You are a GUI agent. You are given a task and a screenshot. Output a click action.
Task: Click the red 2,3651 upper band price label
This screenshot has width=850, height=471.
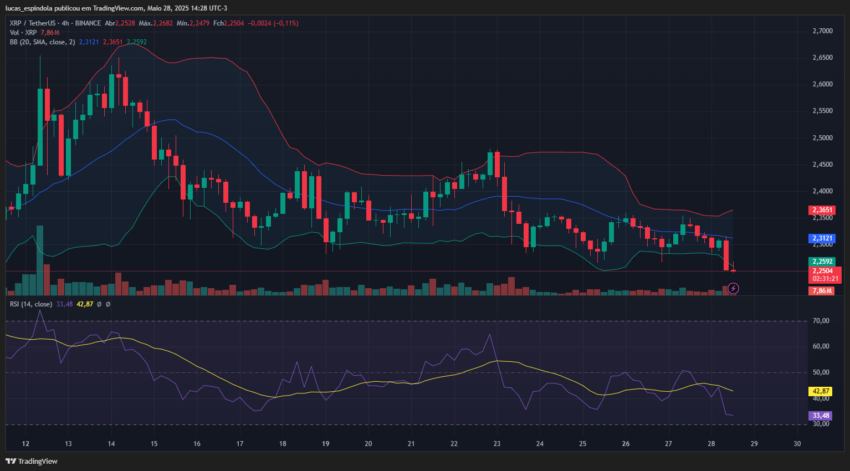(822, 210)
